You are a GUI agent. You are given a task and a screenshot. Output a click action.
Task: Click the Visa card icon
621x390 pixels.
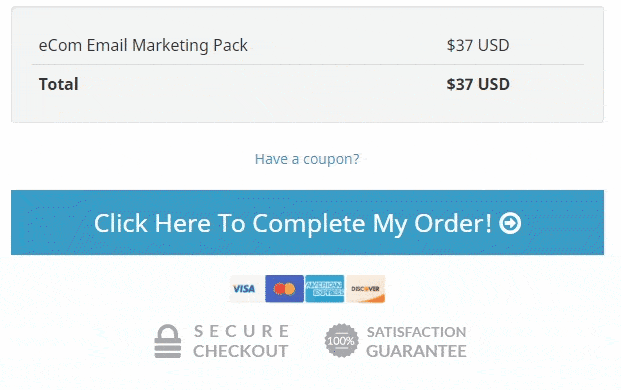point(246,289)
